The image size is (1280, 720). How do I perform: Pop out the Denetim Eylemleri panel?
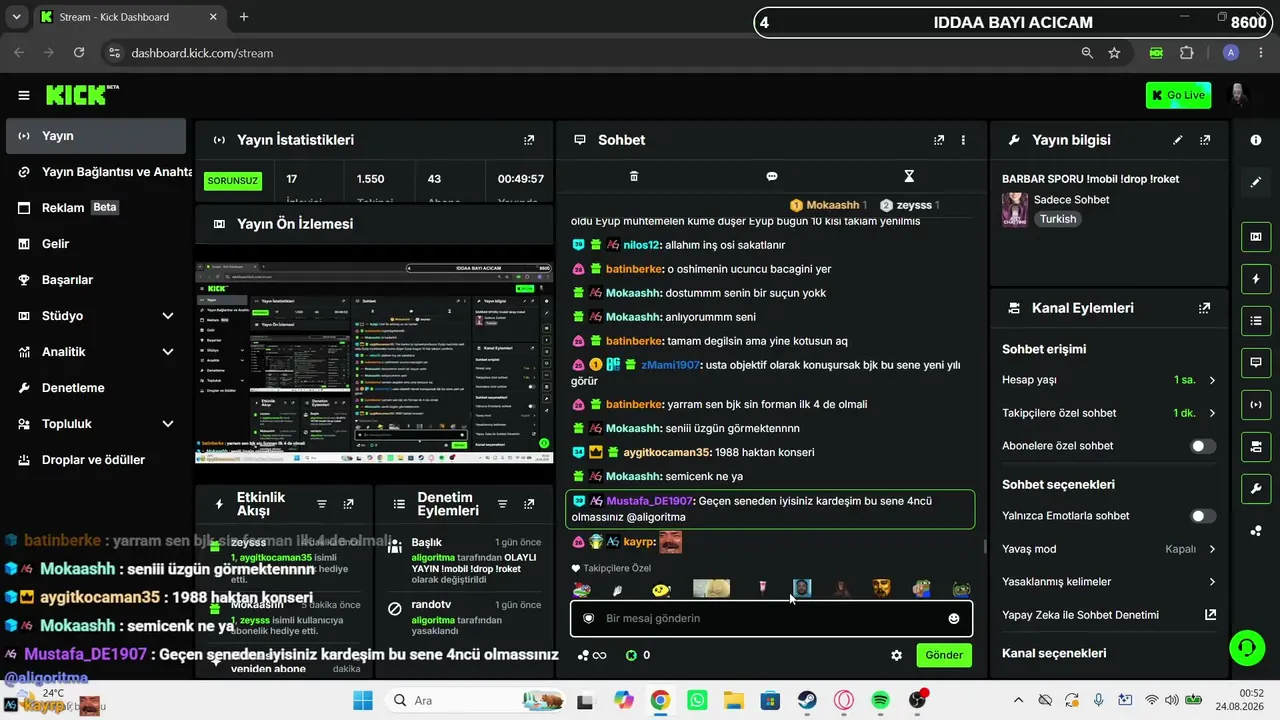coord(529,504)
